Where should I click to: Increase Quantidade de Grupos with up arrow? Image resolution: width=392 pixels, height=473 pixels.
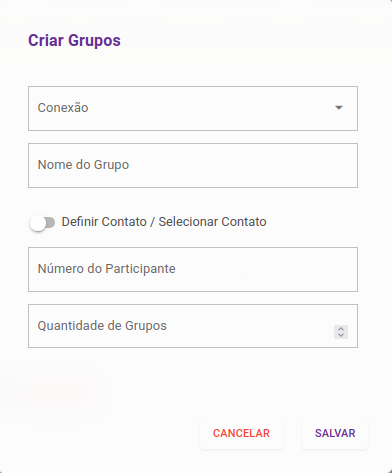[x=341, y=329]
